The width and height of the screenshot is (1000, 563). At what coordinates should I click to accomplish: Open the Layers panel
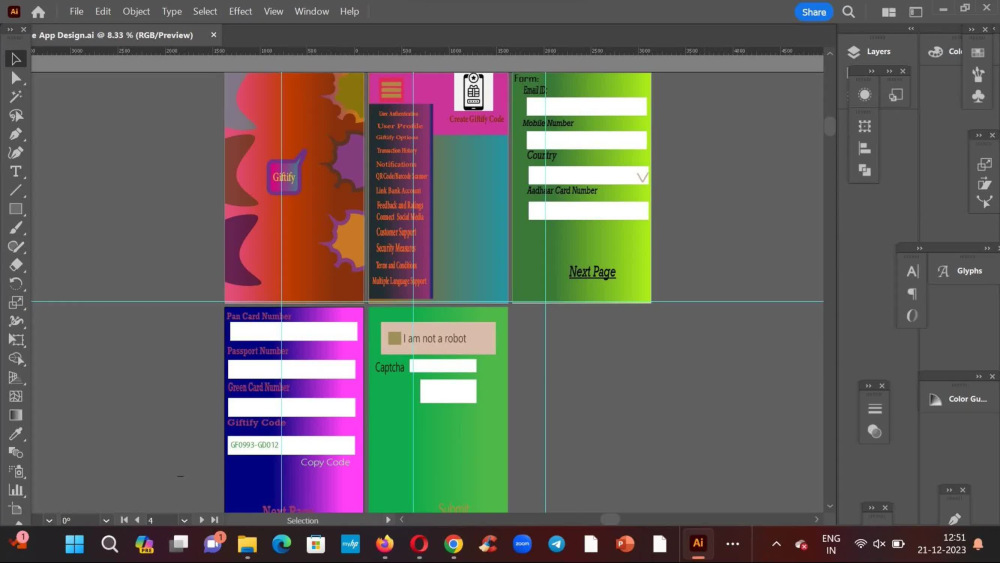tap(869, 52)
